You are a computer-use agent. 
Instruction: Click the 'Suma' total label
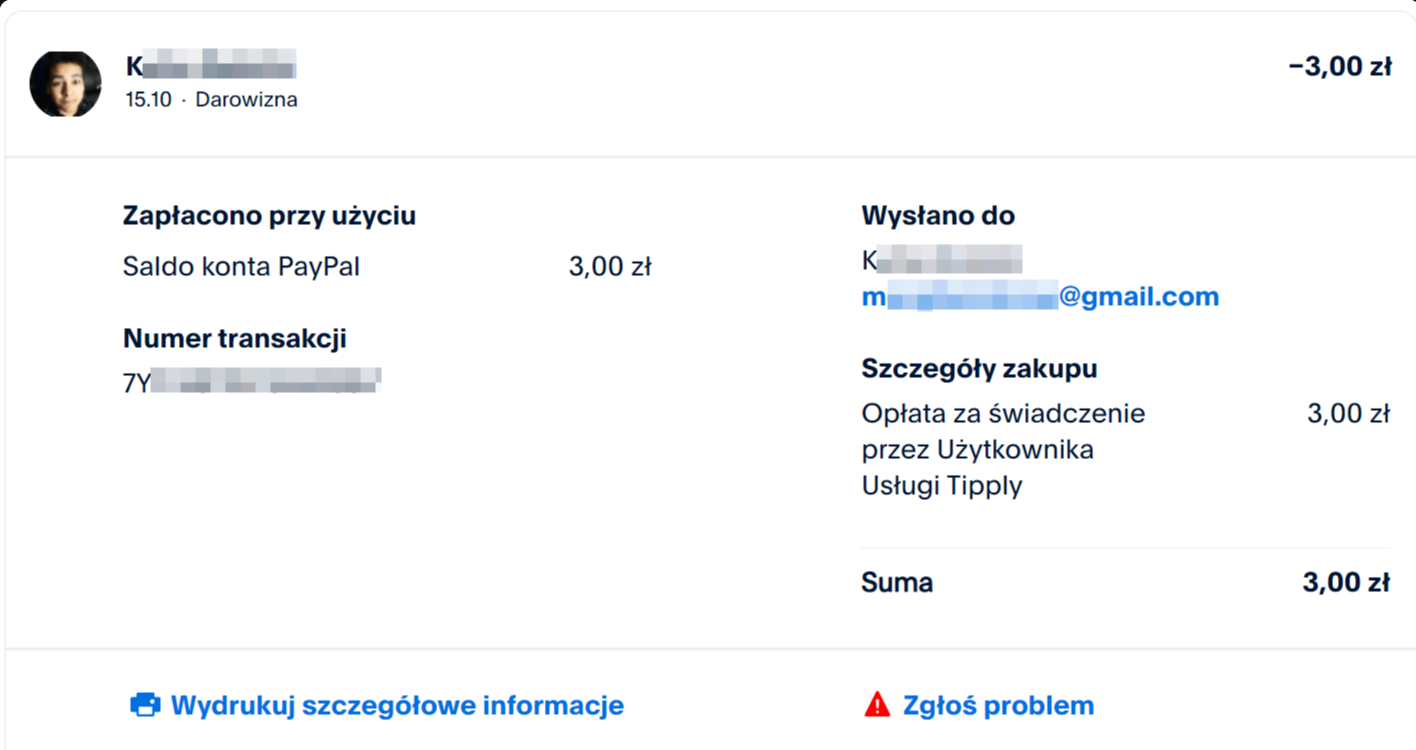click(x=897, y=582)
